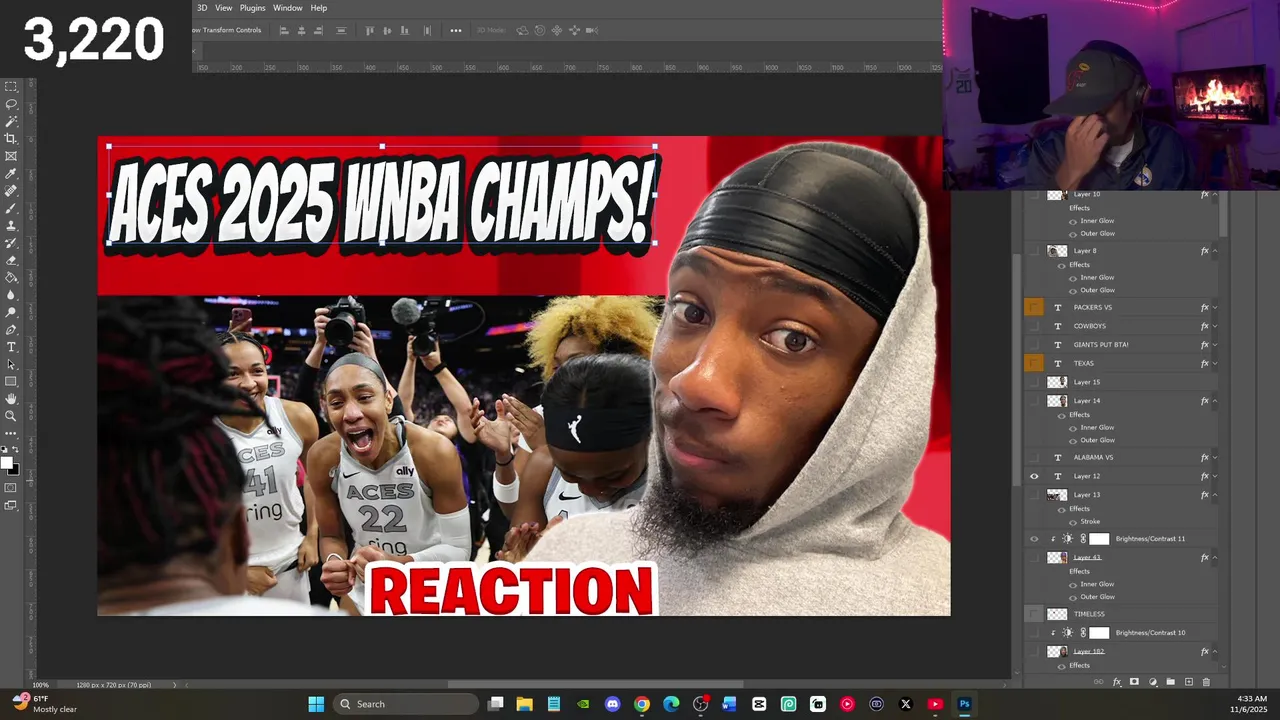This screenshot has width=1280, height=720.
Task: Toggle Stroke effect visibility on Layer 13
Action: pos(1073,522)
